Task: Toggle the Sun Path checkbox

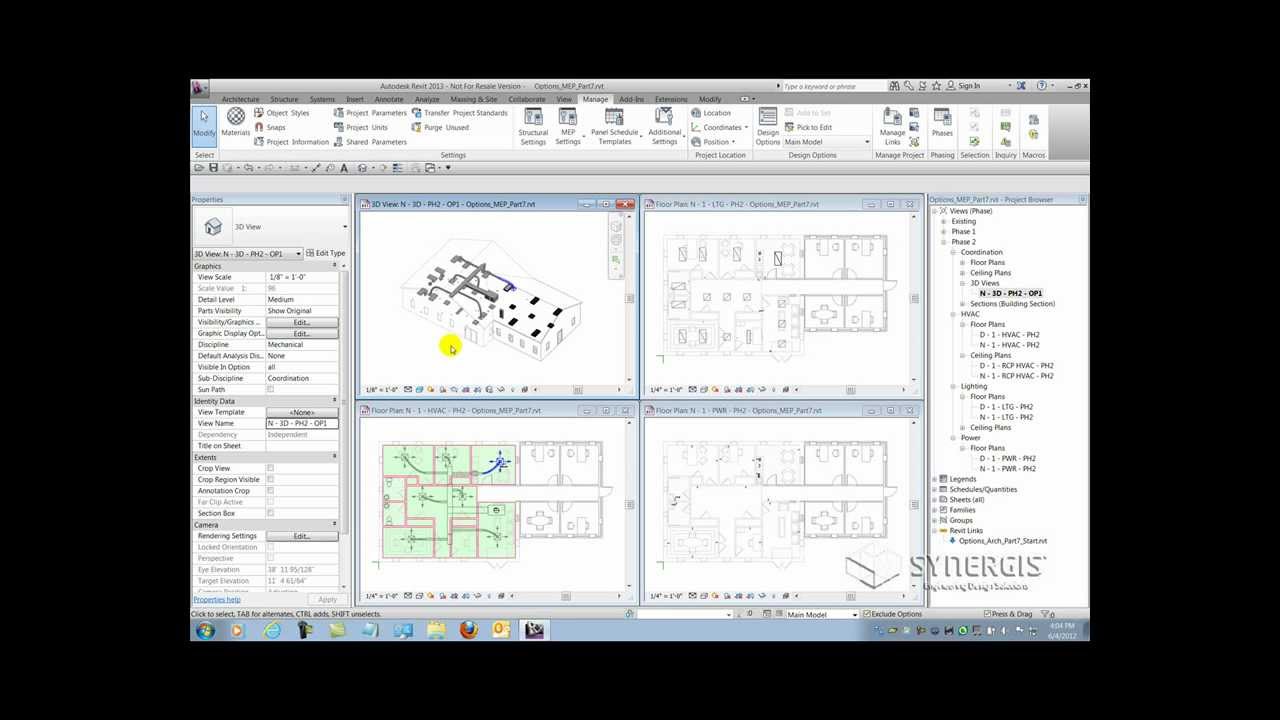Action: [270, 389]
